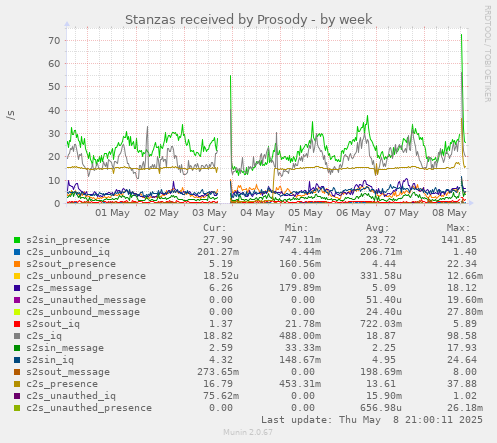
Task: Click the s2sout_presence max value 22.34
Action: pyautogui.click(x=462, y=264)
